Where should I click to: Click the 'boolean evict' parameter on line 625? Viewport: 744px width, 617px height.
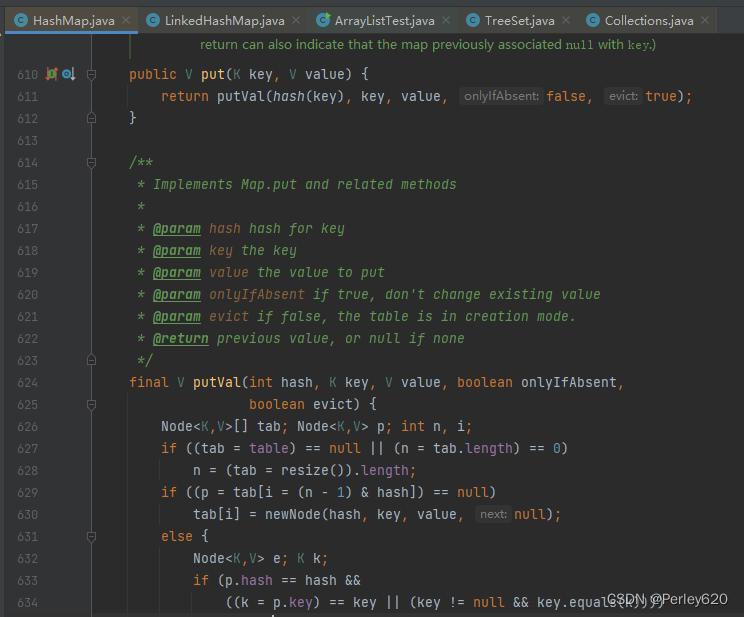301,405
